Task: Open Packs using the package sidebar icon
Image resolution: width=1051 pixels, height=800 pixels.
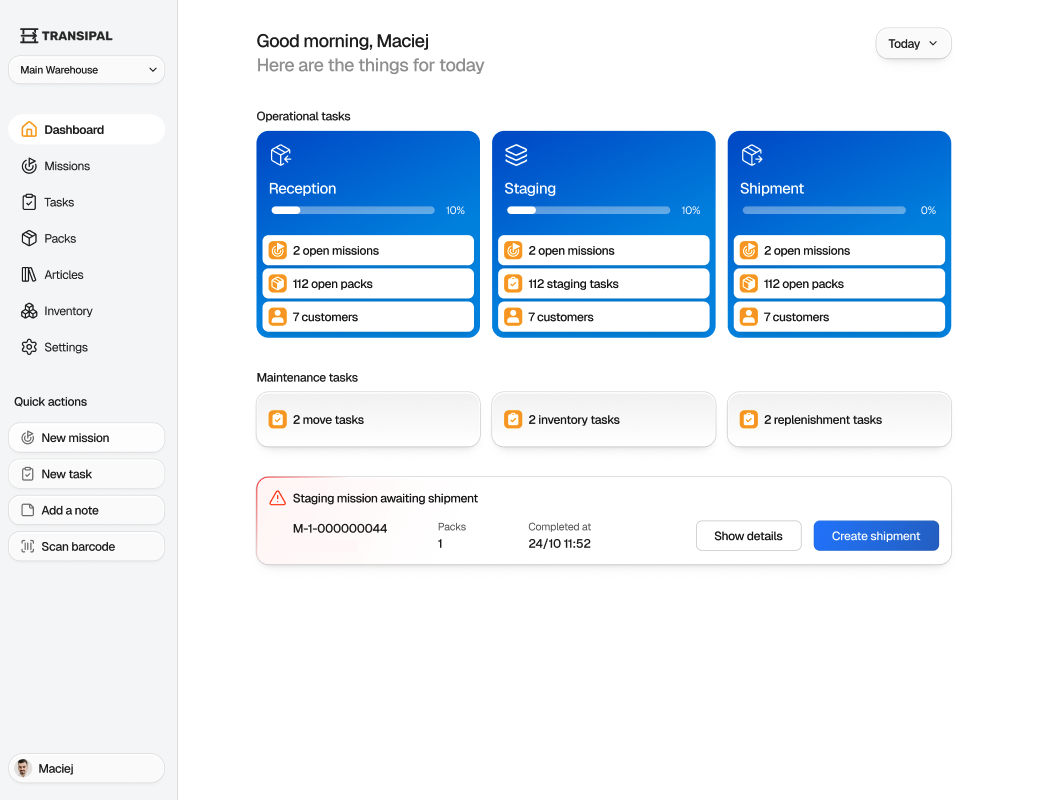Action: point(30,238)
